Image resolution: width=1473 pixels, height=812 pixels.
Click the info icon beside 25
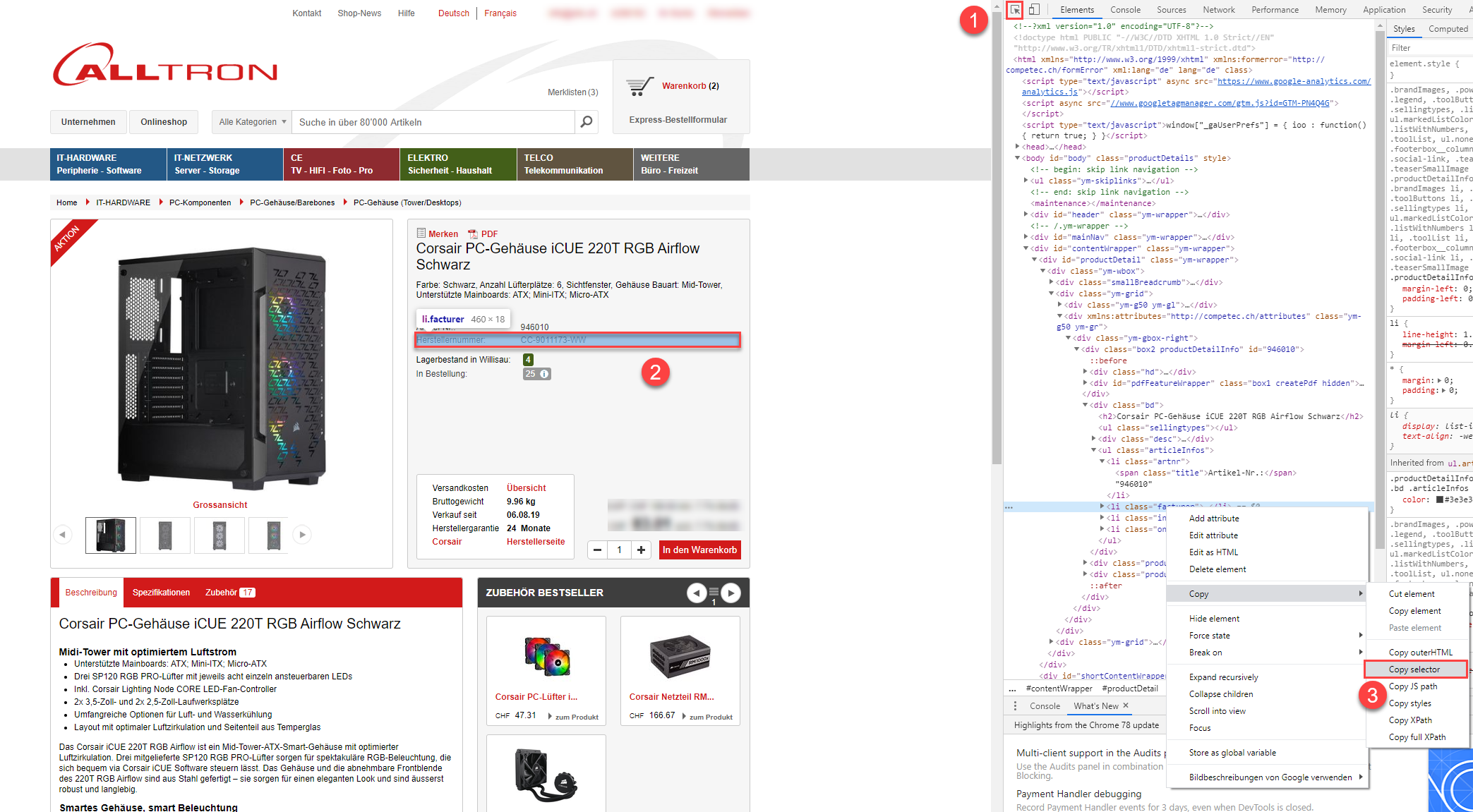545,374
